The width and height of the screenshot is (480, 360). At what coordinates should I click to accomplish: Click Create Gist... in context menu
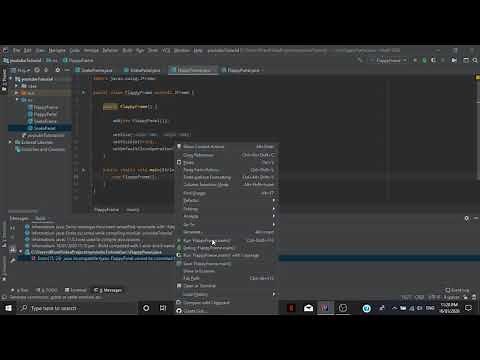click(227, 311)
